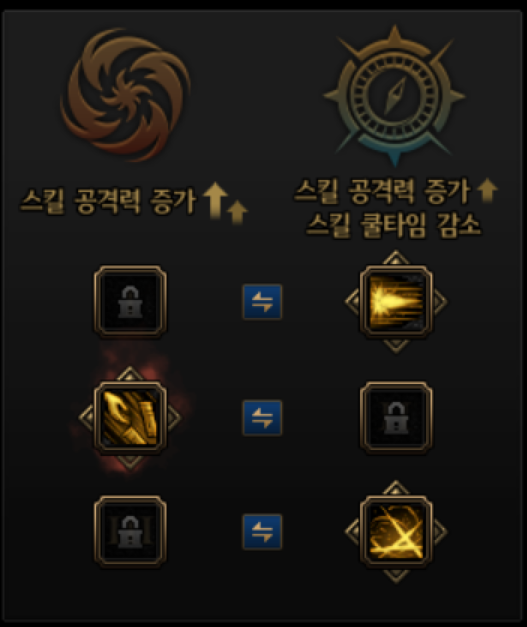
Task: Select the crossed golden slashes skill icon
Action: point(396,532)
